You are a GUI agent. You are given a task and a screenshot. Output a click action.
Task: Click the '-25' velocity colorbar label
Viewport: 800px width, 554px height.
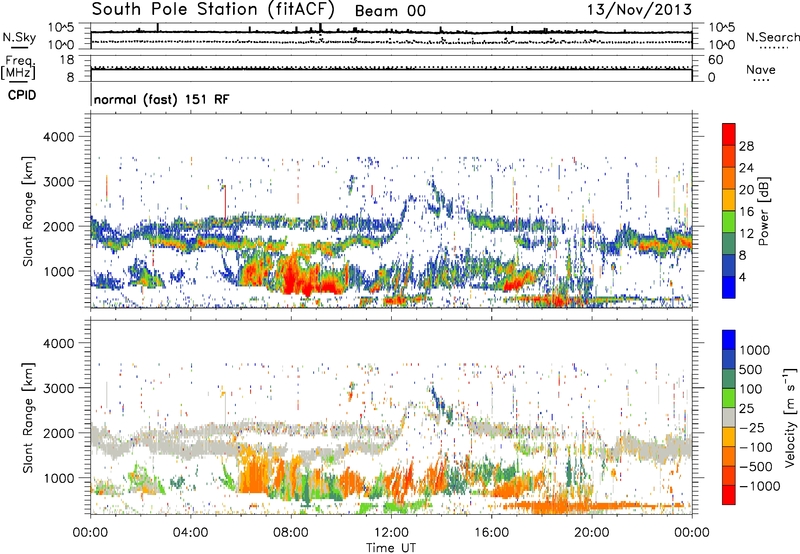(752, 428)
